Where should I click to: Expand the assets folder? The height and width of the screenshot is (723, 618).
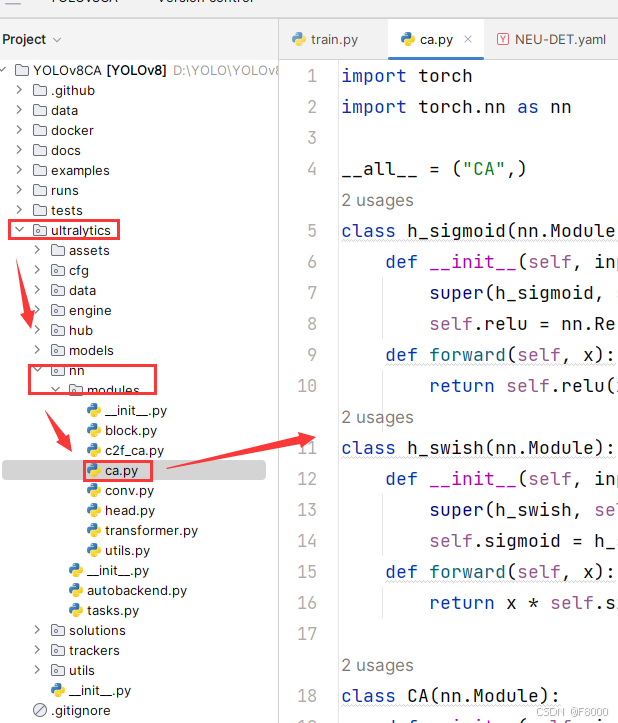click(x=37, y=250)
